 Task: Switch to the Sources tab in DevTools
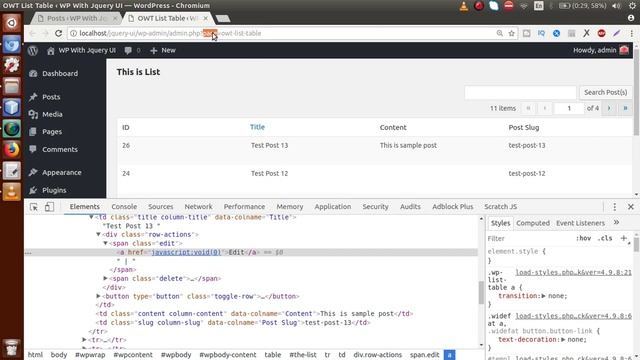(160, 207)
